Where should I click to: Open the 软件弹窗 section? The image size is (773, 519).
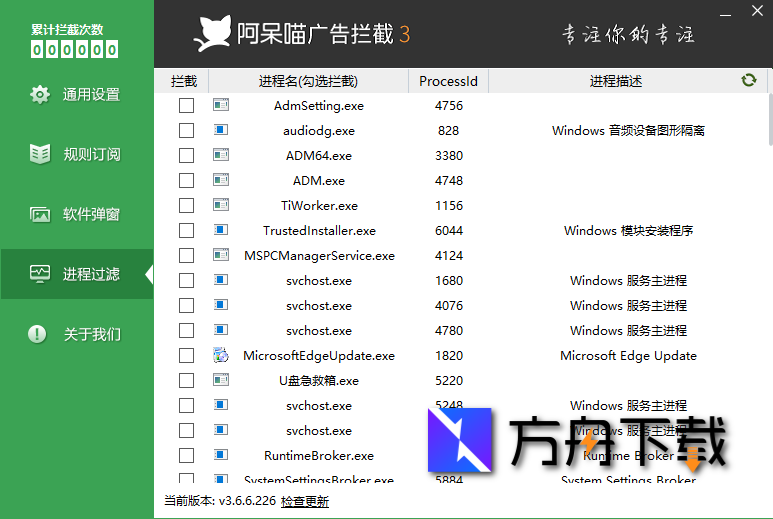[77, 214]
